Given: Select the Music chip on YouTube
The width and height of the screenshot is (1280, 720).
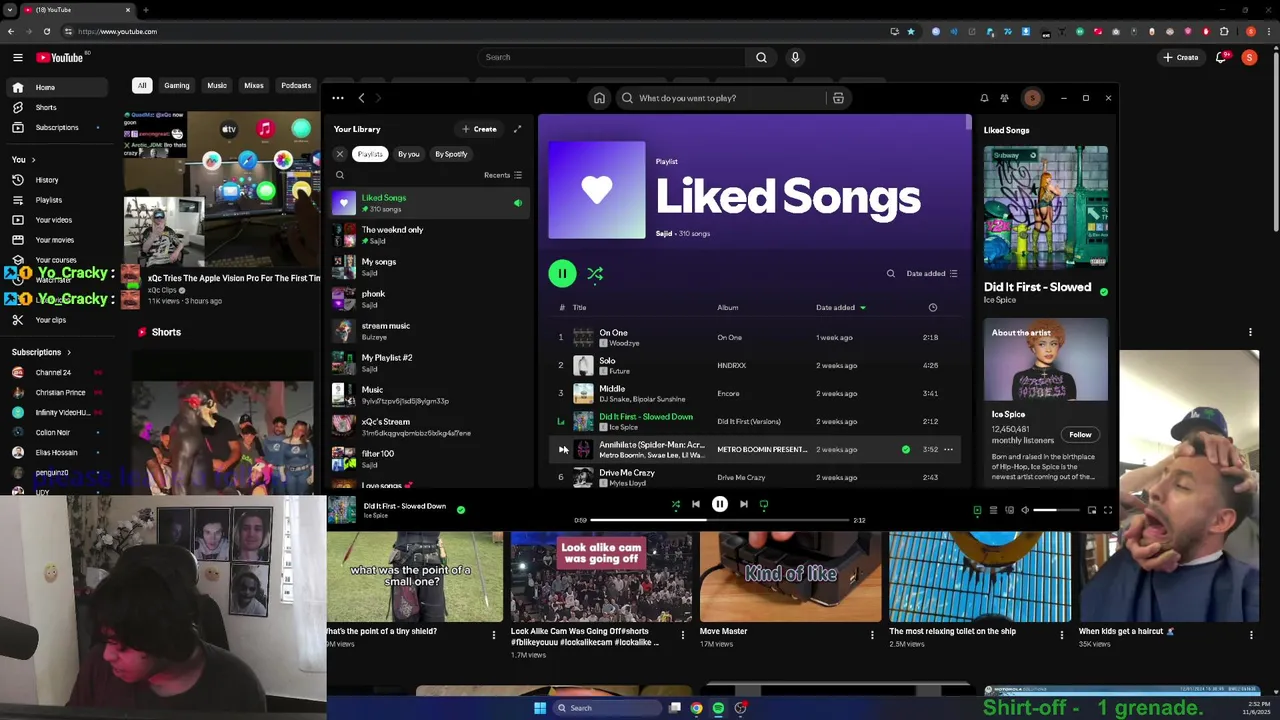Looking at the screenshot, I should (x=217, y=86).
